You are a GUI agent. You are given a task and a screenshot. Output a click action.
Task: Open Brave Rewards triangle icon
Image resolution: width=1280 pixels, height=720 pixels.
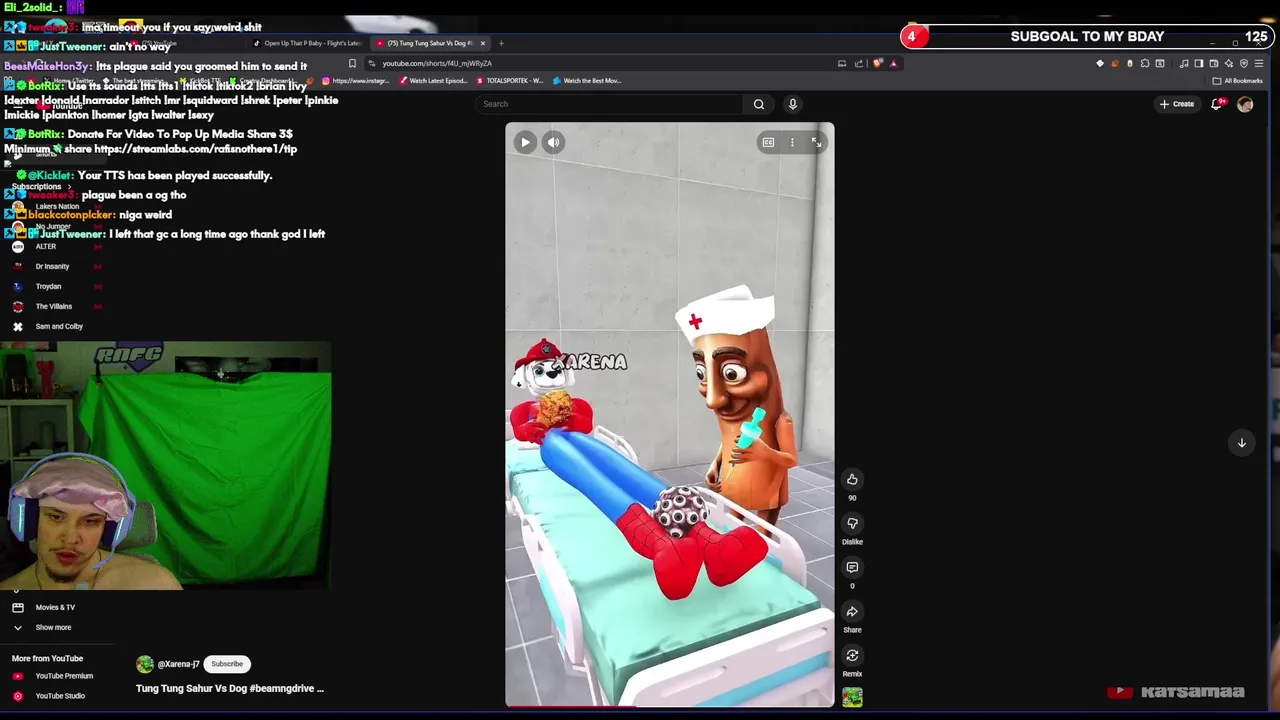894,63
